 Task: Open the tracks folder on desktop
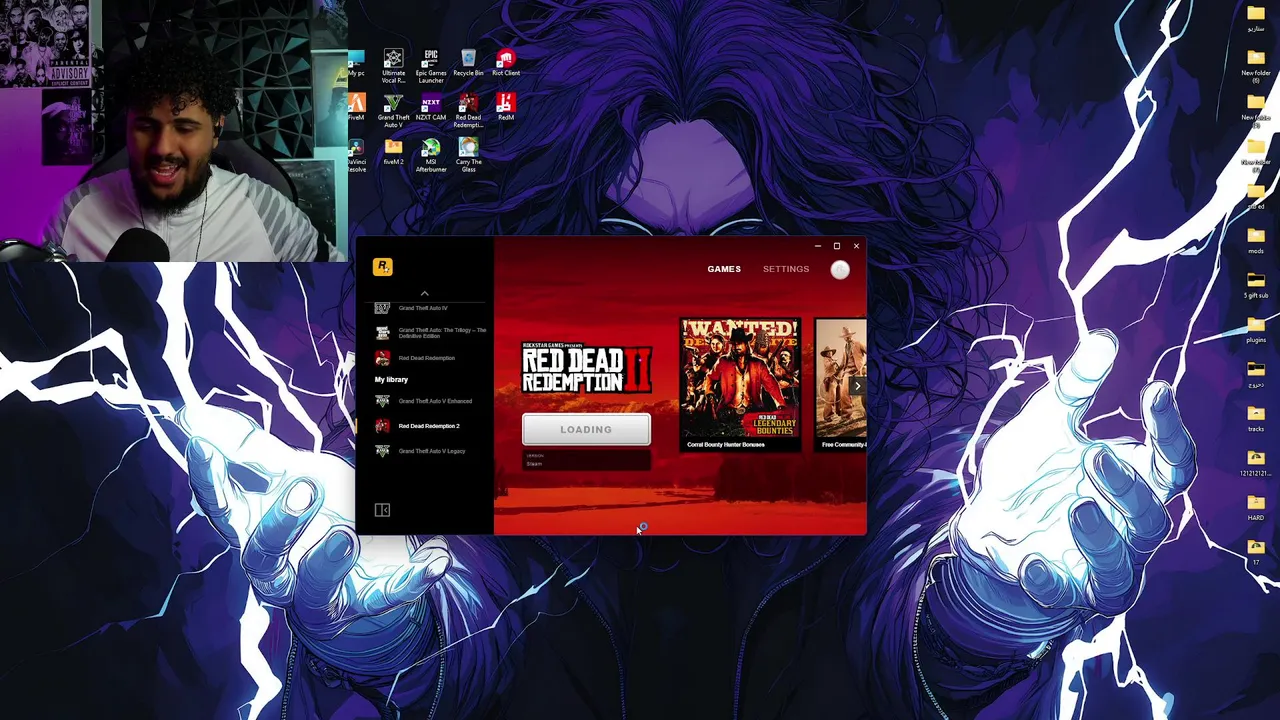click(x=1256, y=418)
